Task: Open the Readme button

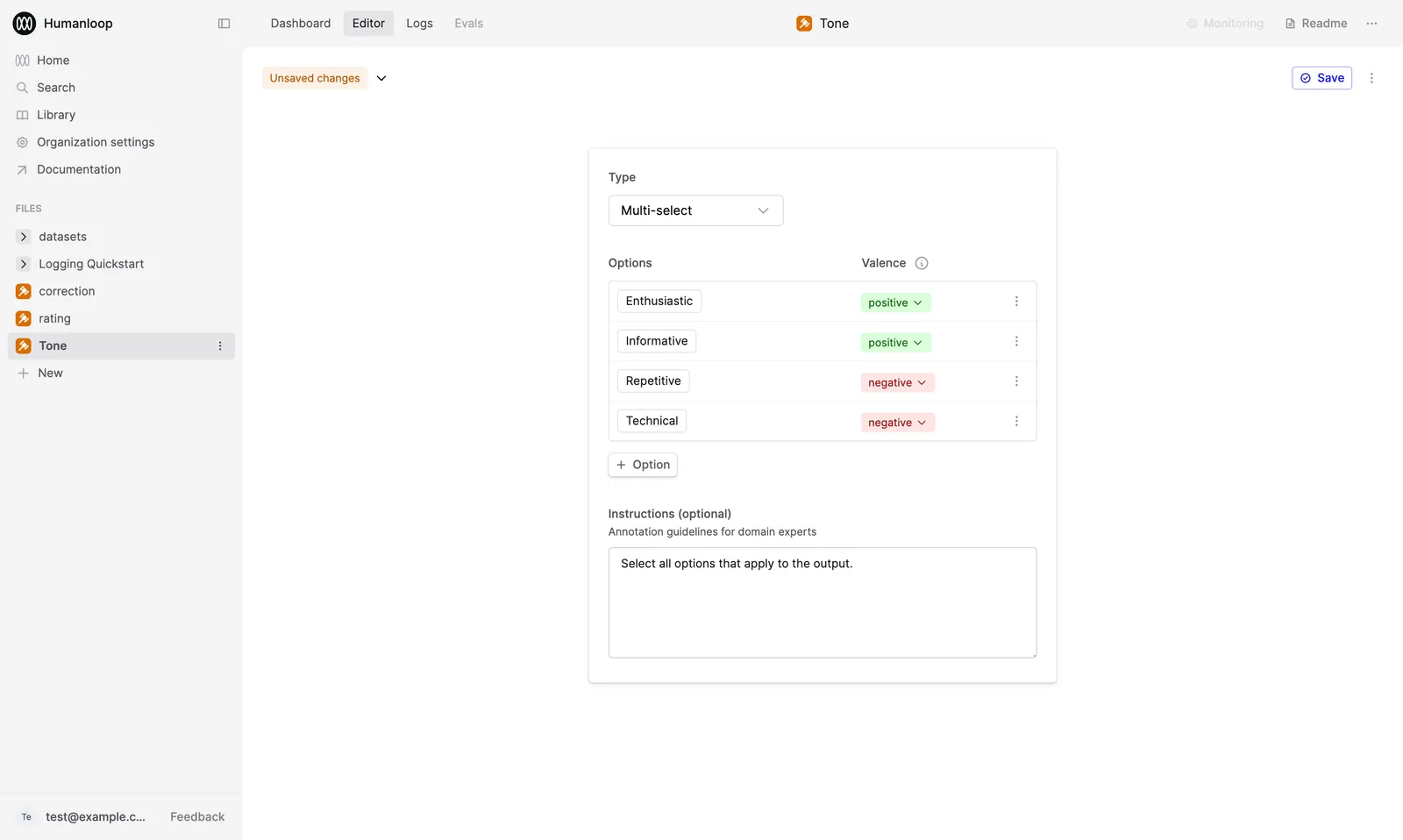Action: click(x=1316, y=24)
